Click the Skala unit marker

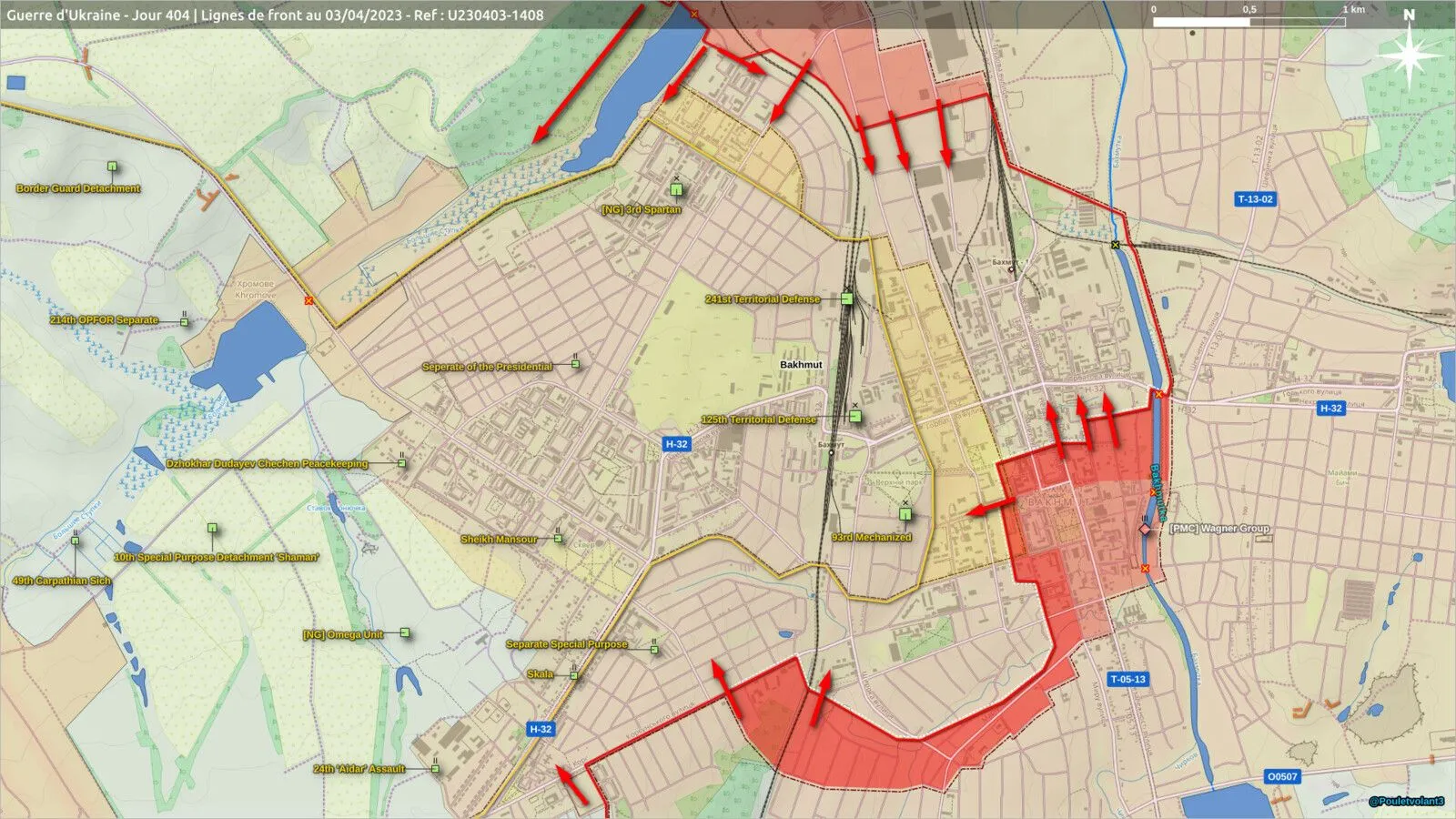(x=574, y=675)
